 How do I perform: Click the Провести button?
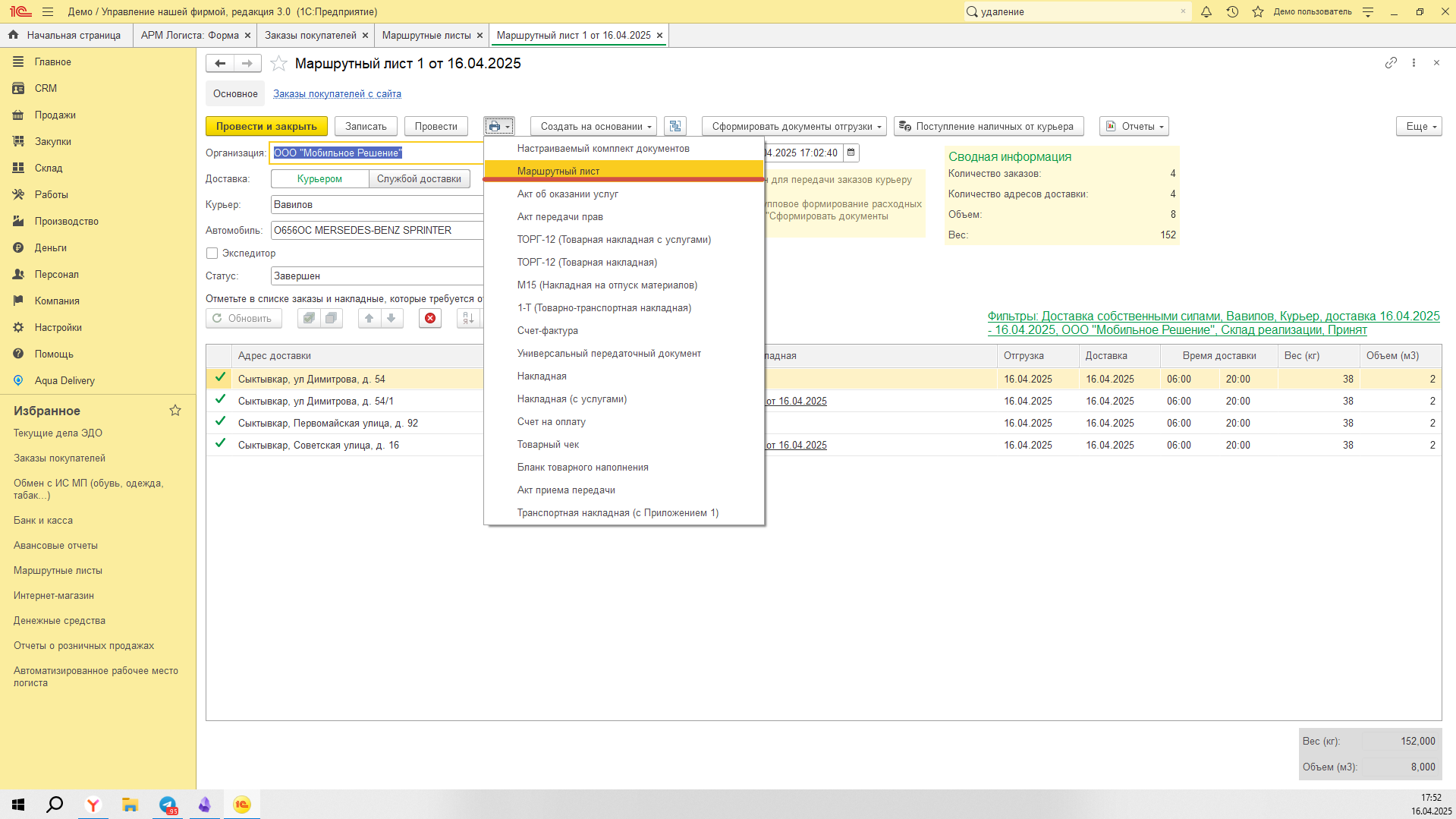pos(436,126)
